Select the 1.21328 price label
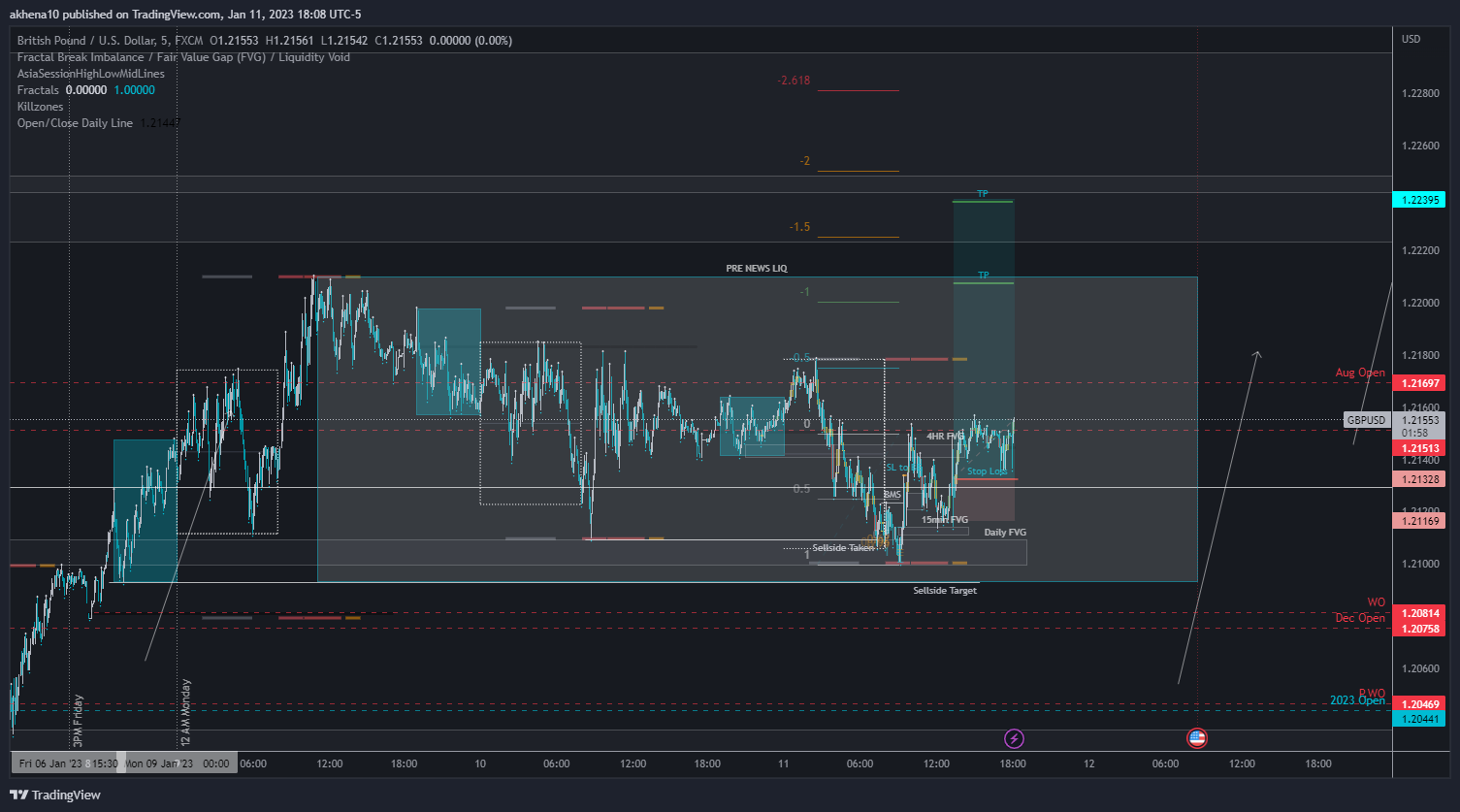This screenshot has width=1460, height=812. coord(1418,479)
